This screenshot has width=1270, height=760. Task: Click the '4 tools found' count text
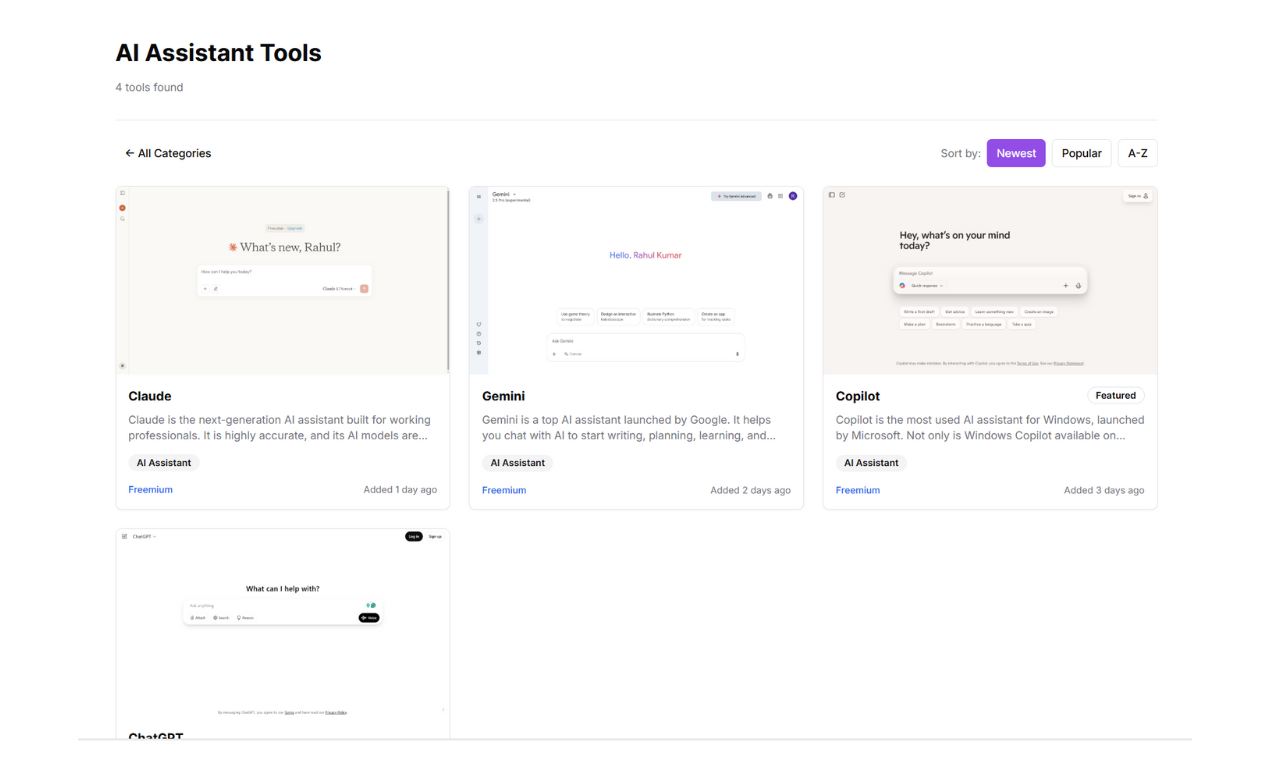pyautogui.click(x=149, y=87)
